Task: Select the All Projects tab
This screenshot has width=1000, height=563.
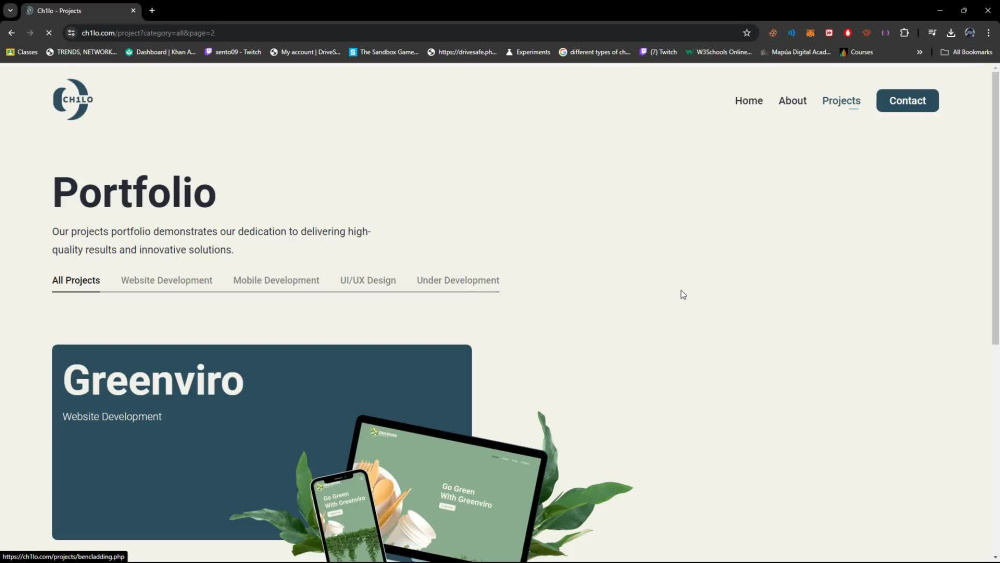Action: tap(76, 281)
